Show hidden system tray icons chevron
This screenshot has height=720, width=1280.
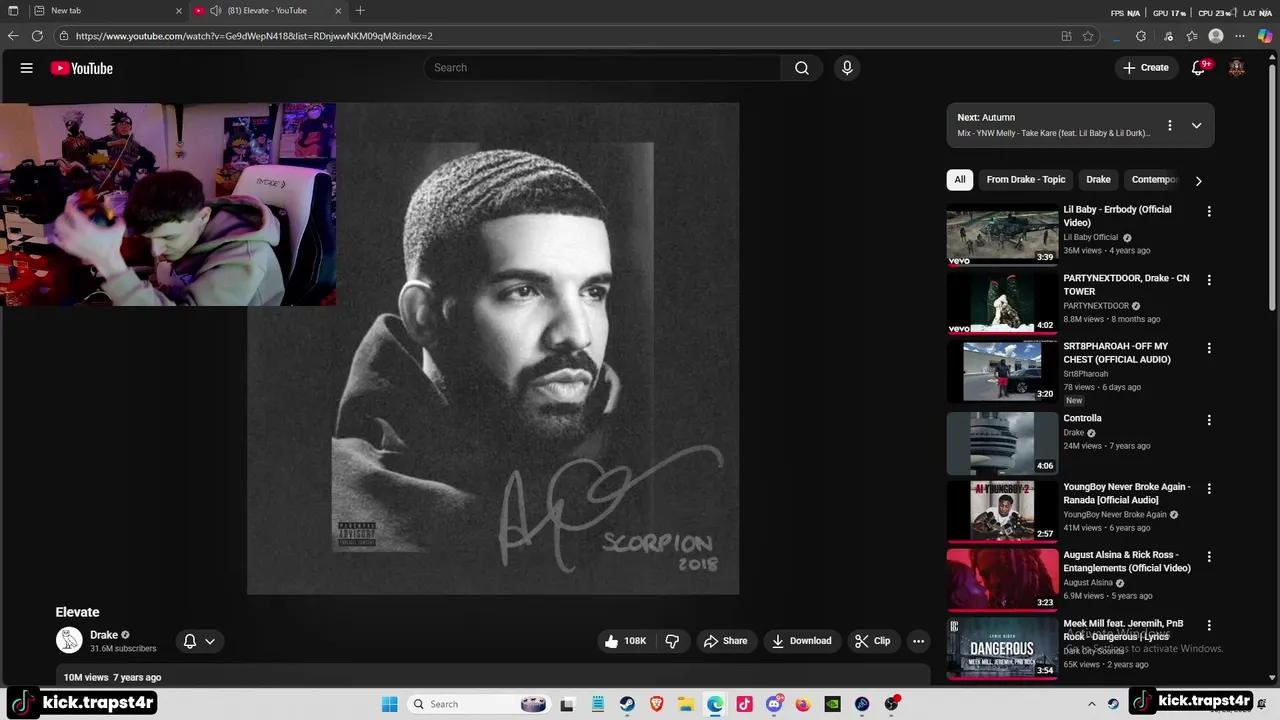point(1092,704)
